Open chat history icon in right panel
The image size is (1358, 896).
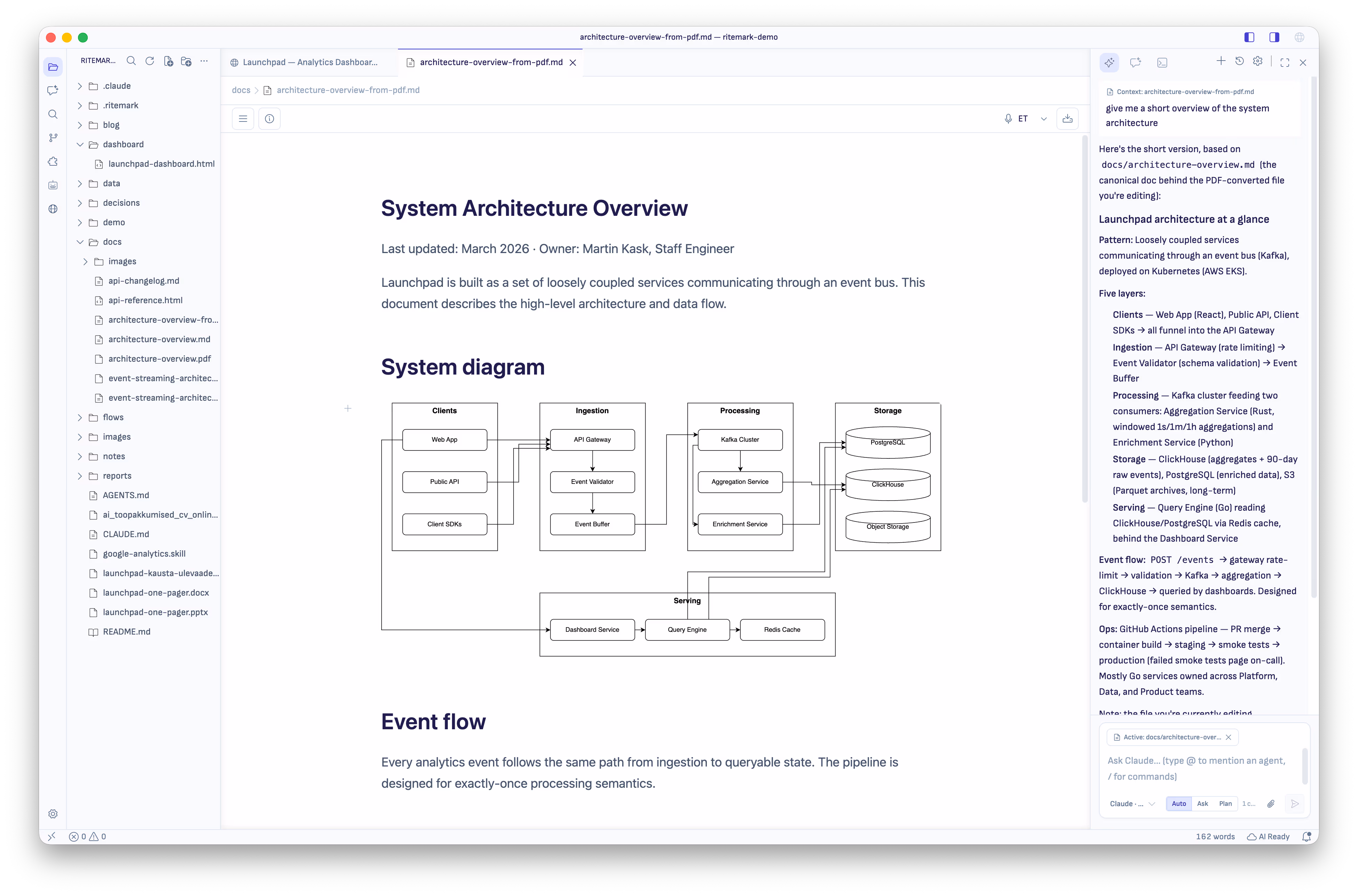click(x=1239, y=61)
